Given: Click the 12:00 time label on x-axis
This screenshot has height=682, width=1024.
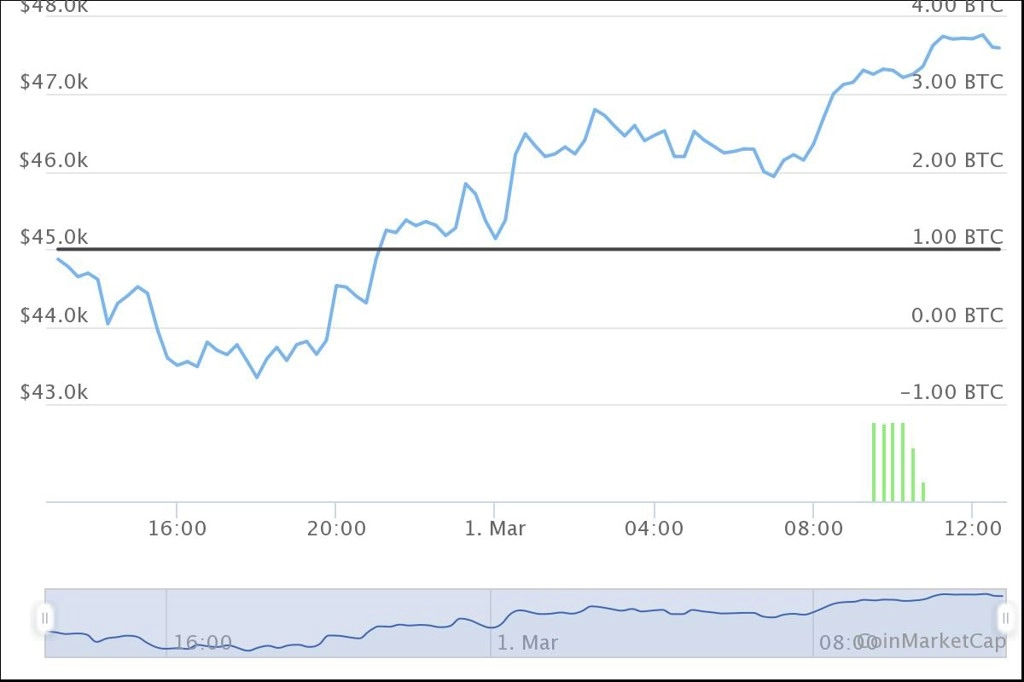Looking at the screenshot, I should tap(972, 528).
